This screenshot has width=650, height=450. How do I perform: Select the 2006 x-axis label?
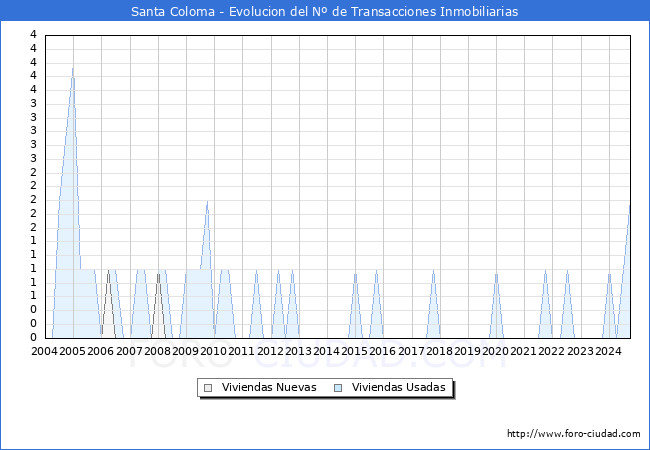pyautogui.click(x=101, y=351)
